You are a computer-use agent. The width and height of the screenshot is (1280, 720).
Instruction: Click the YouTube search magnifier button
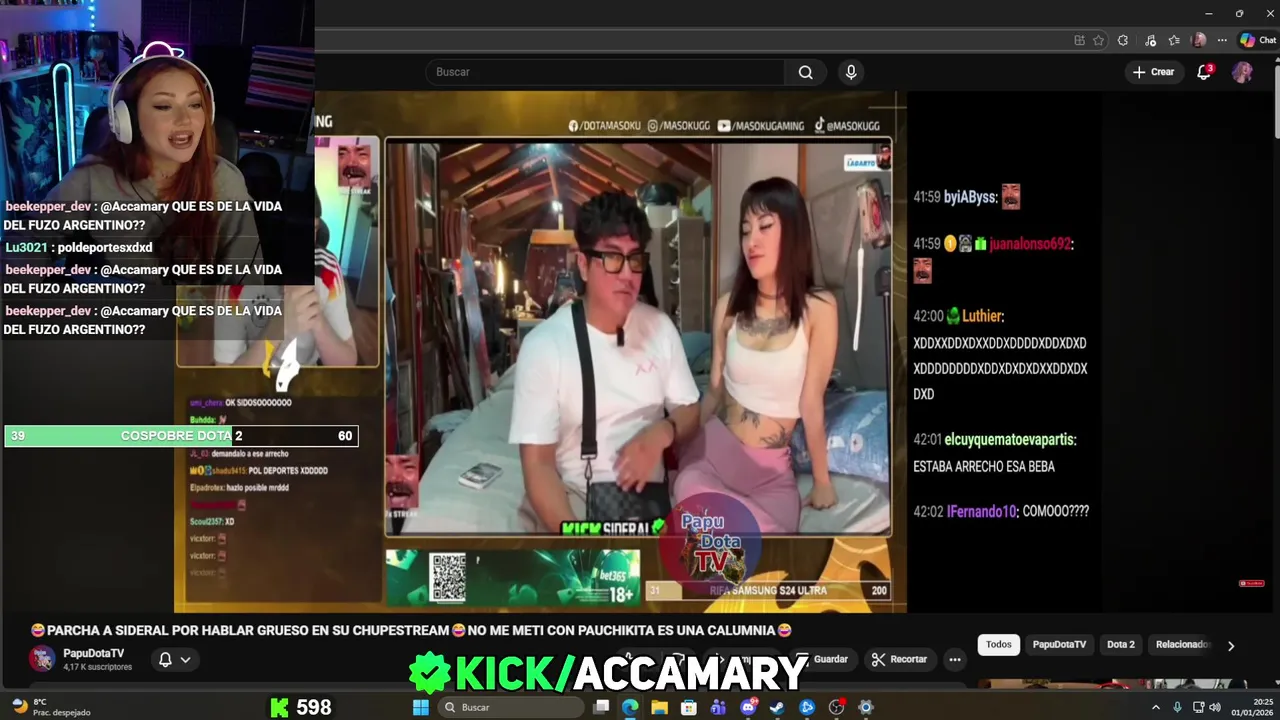click(x=805, y=72)
